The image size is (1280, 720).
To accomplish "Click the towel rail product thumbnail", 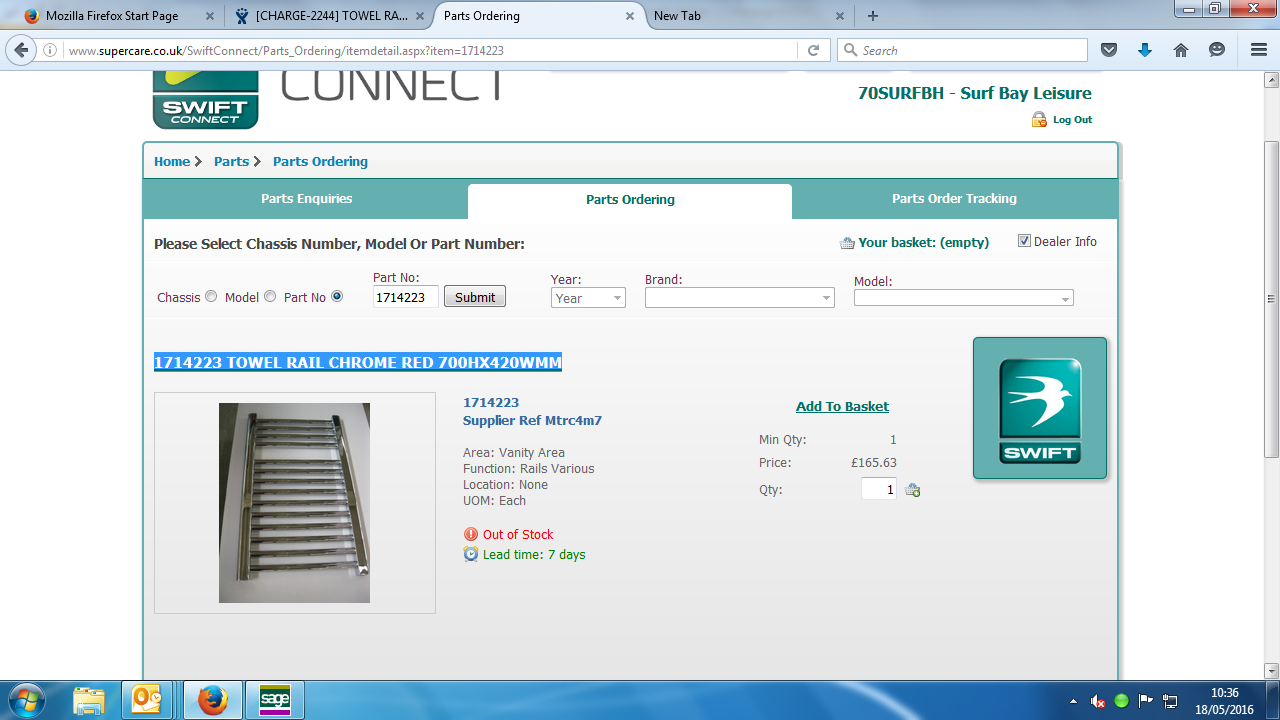I will (x=294, y=503).
